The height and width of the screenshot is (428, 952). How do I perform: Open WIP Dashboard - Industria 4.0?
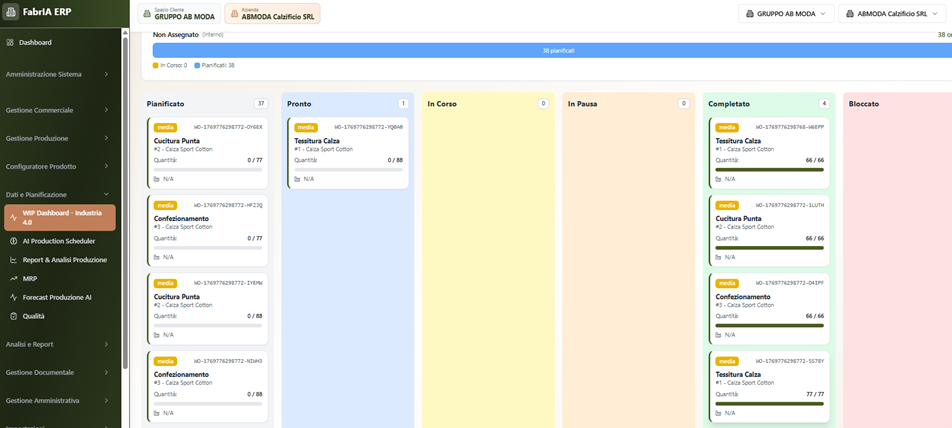[x=60, y=218]
